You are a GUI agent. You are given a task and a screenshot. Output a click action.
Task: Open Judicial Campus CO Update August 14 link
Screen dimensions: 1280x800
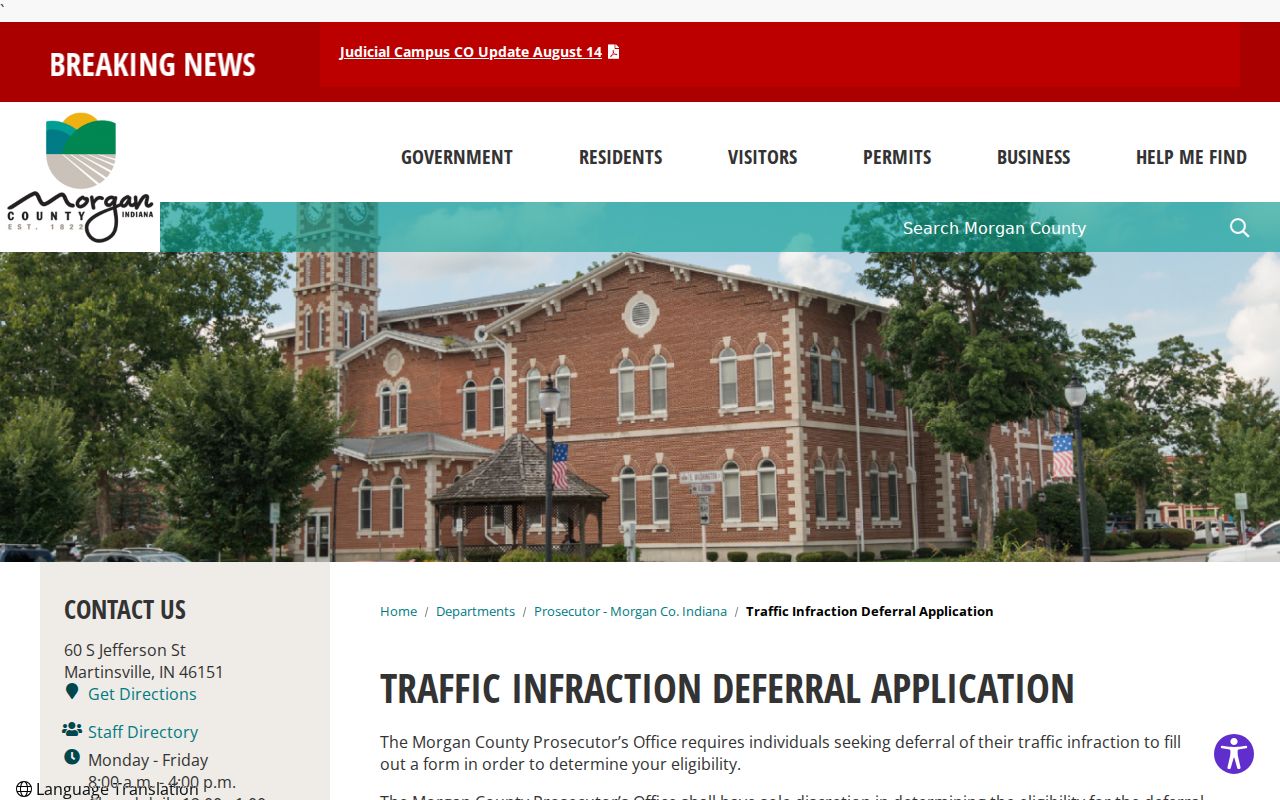pos(471,52)
